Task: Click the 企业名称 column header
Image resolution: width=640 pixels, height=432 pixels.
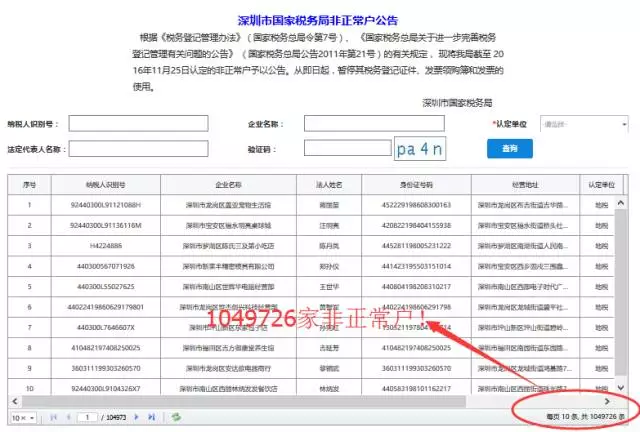Action: [x=229, y=185]
